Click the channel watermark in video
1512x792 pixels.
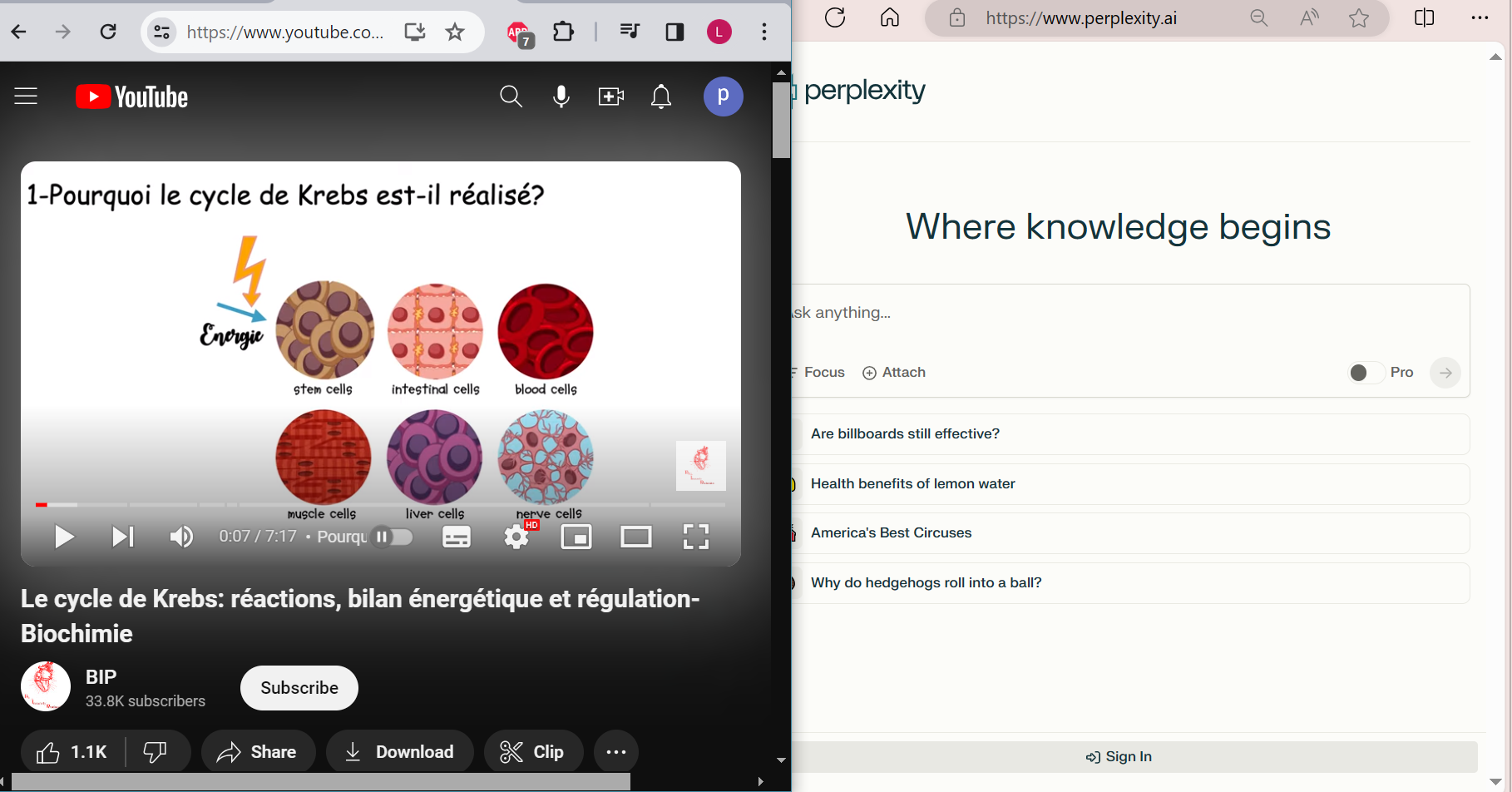(701, 466)
